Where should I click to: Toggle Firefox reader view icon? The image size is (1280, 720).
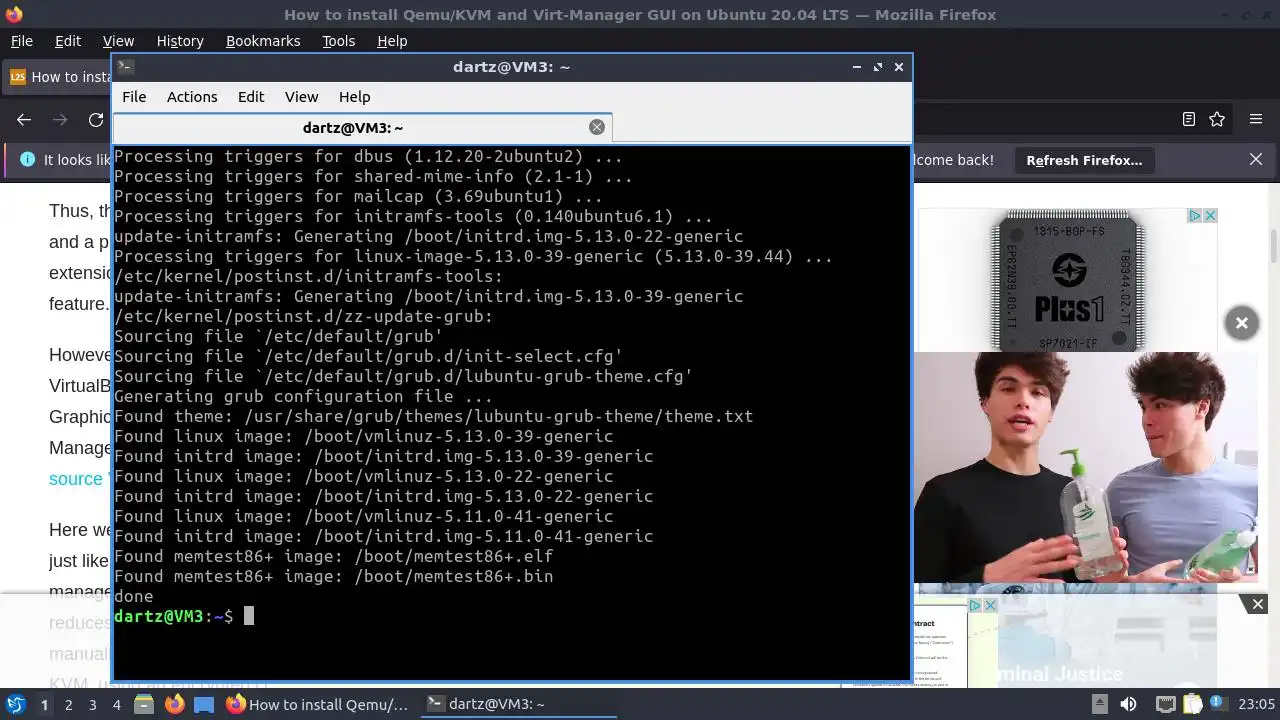1188,119
